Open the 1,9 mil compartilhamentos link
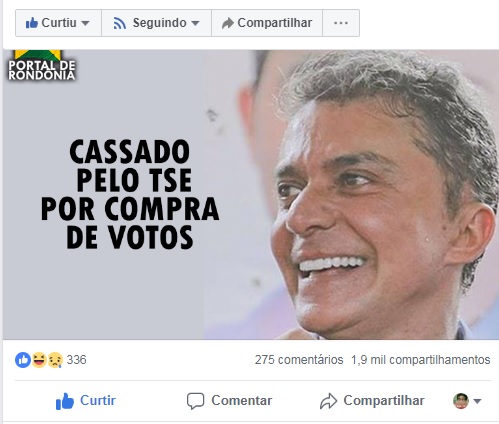This screenshot has width=499, height=424. 421,360
